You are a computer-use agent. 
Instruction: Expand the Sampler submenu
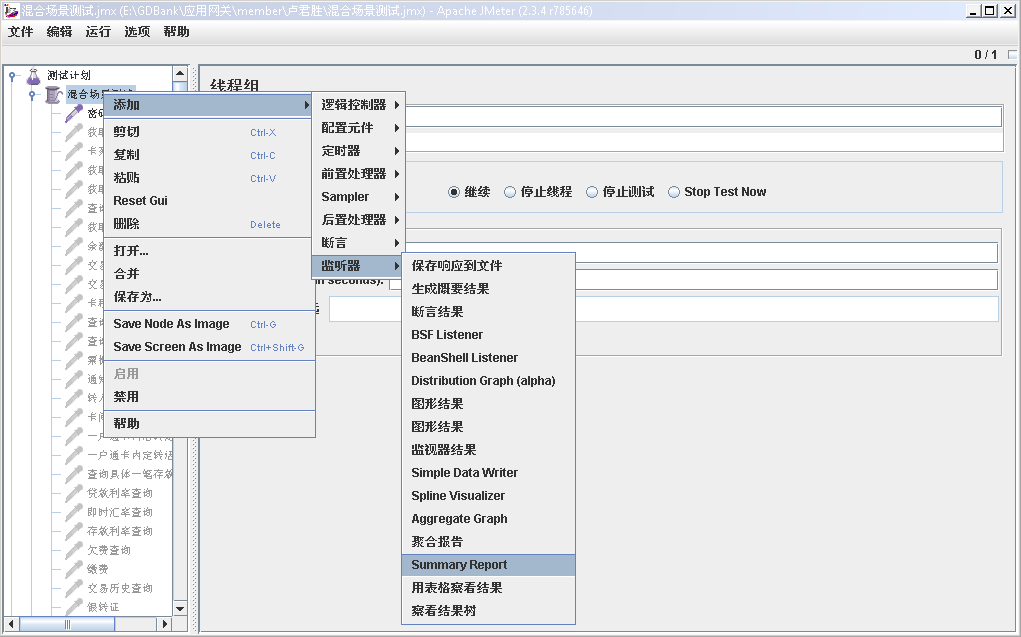tap(360, 197)
